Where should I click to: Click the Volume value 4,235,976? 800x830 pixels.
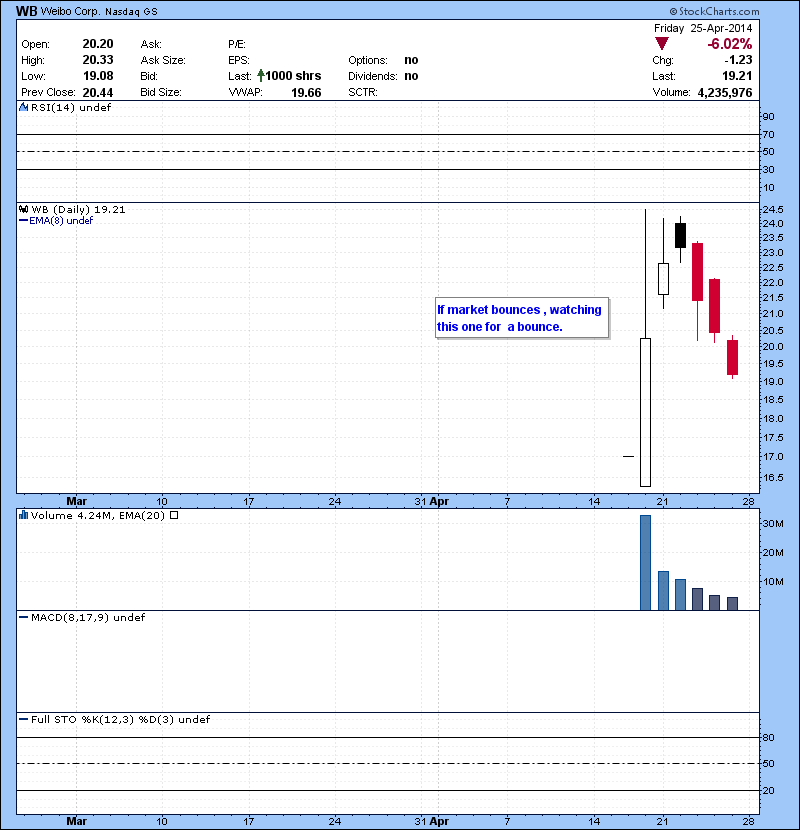[x=725, y=93]
